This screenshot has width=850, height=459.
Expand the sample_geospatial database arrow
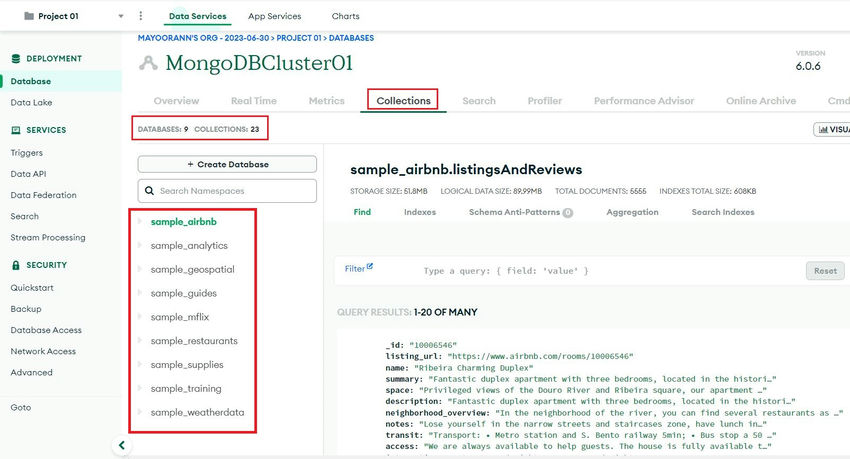click(x=140, y=269)
